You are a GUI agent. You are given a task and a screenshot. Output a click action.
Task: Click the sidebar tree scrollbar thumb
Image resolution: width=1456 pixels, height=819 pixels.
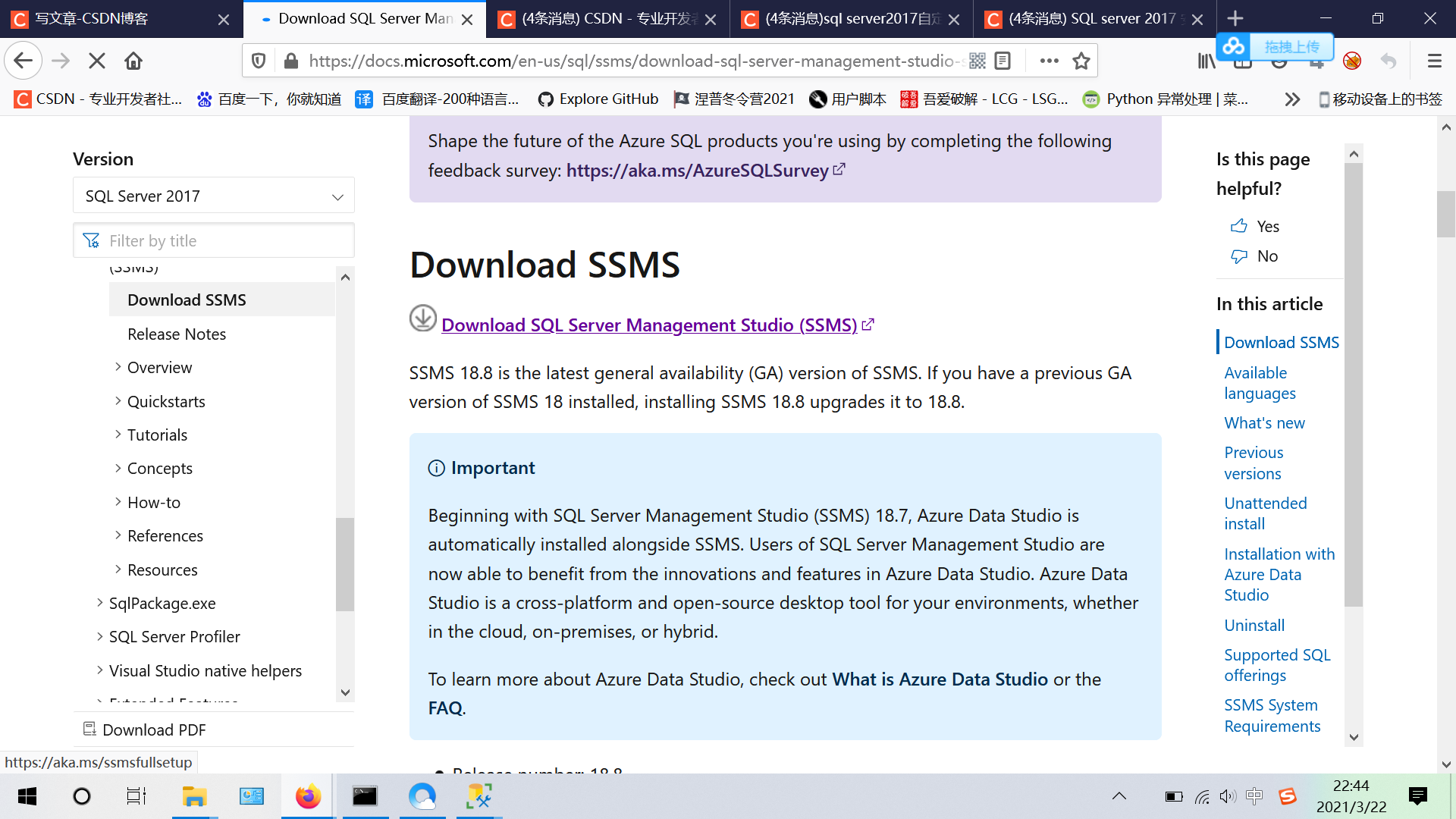345,564
